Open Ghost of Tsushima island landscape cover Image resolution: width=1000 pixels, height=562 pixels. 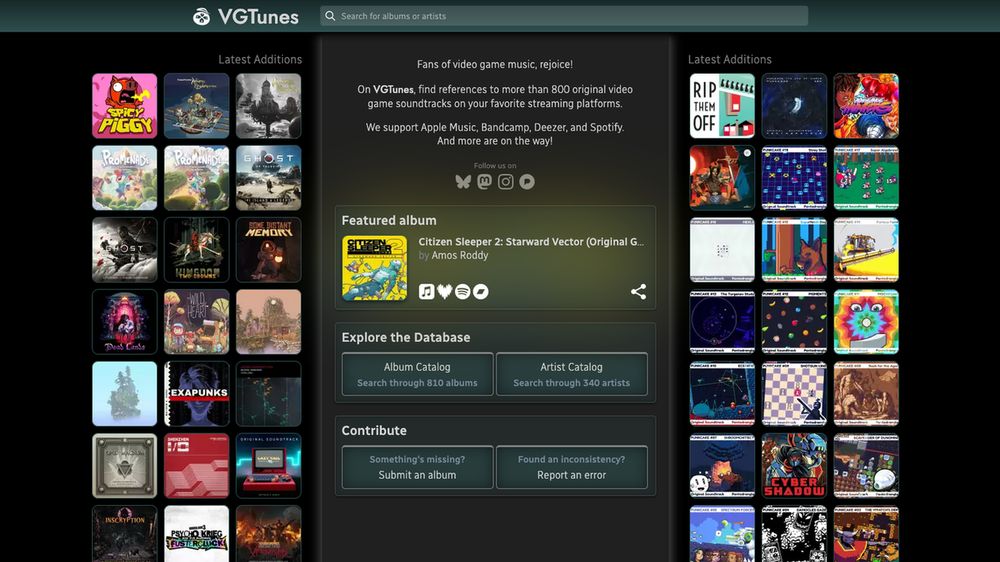268,178
